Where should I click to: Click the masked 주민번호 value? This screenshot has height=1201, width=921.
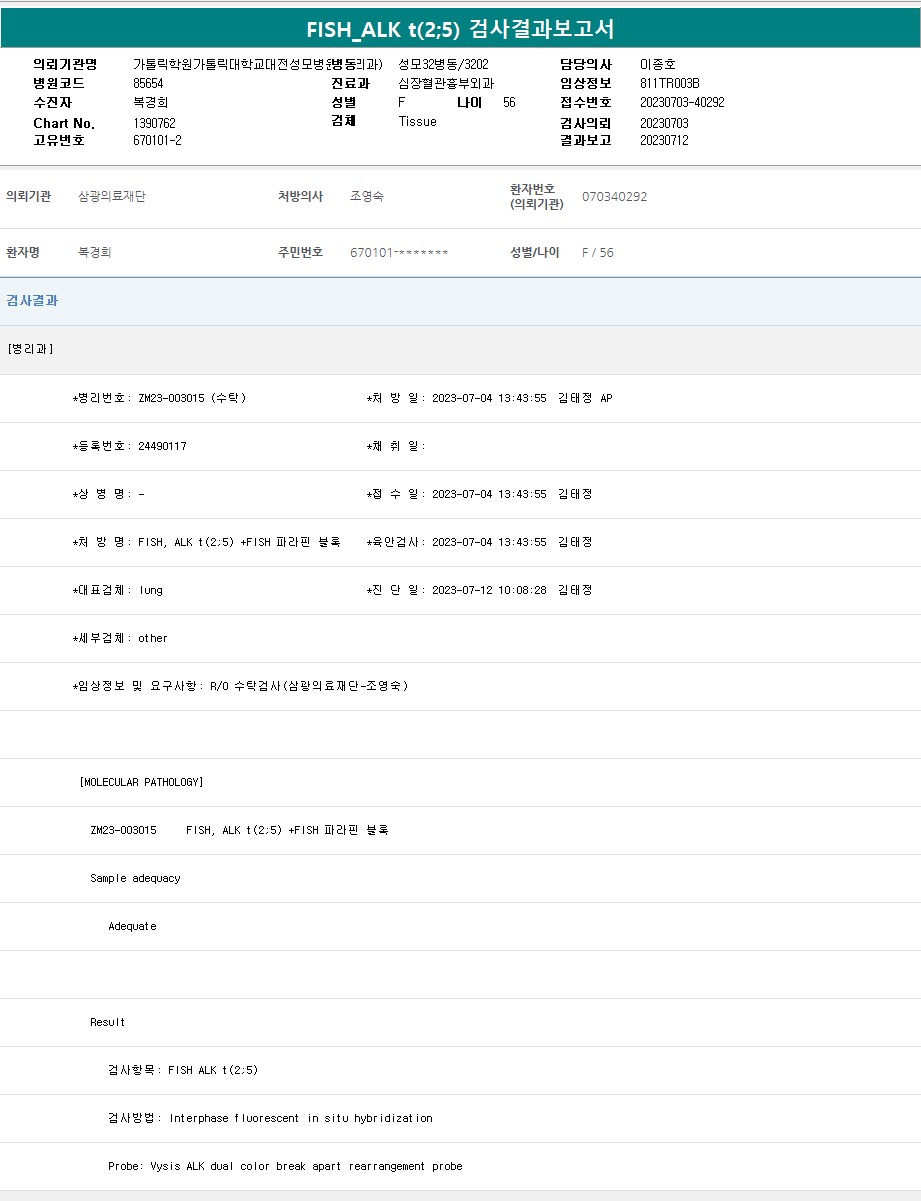[399, 253]
